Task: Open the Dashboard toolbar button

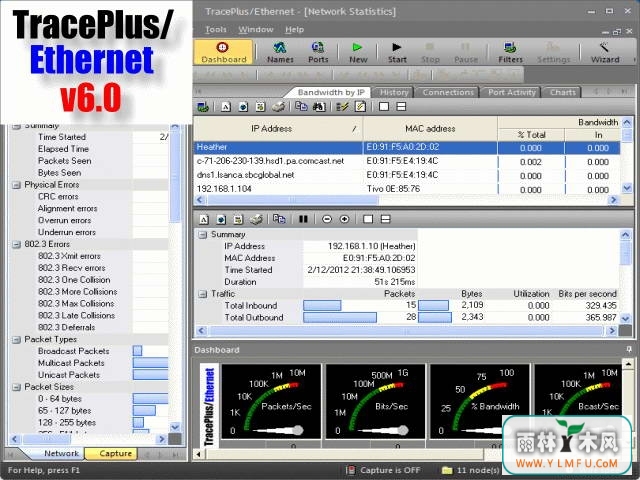Action: point(223,52)
